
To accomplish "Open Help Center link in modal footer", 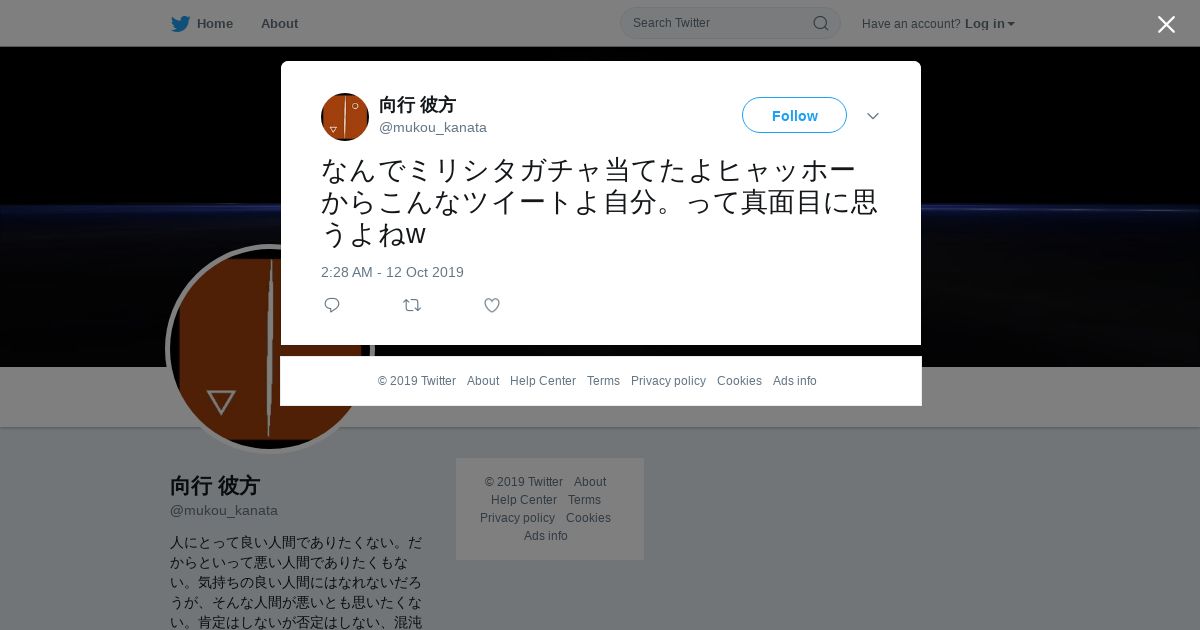I will 543,381.
